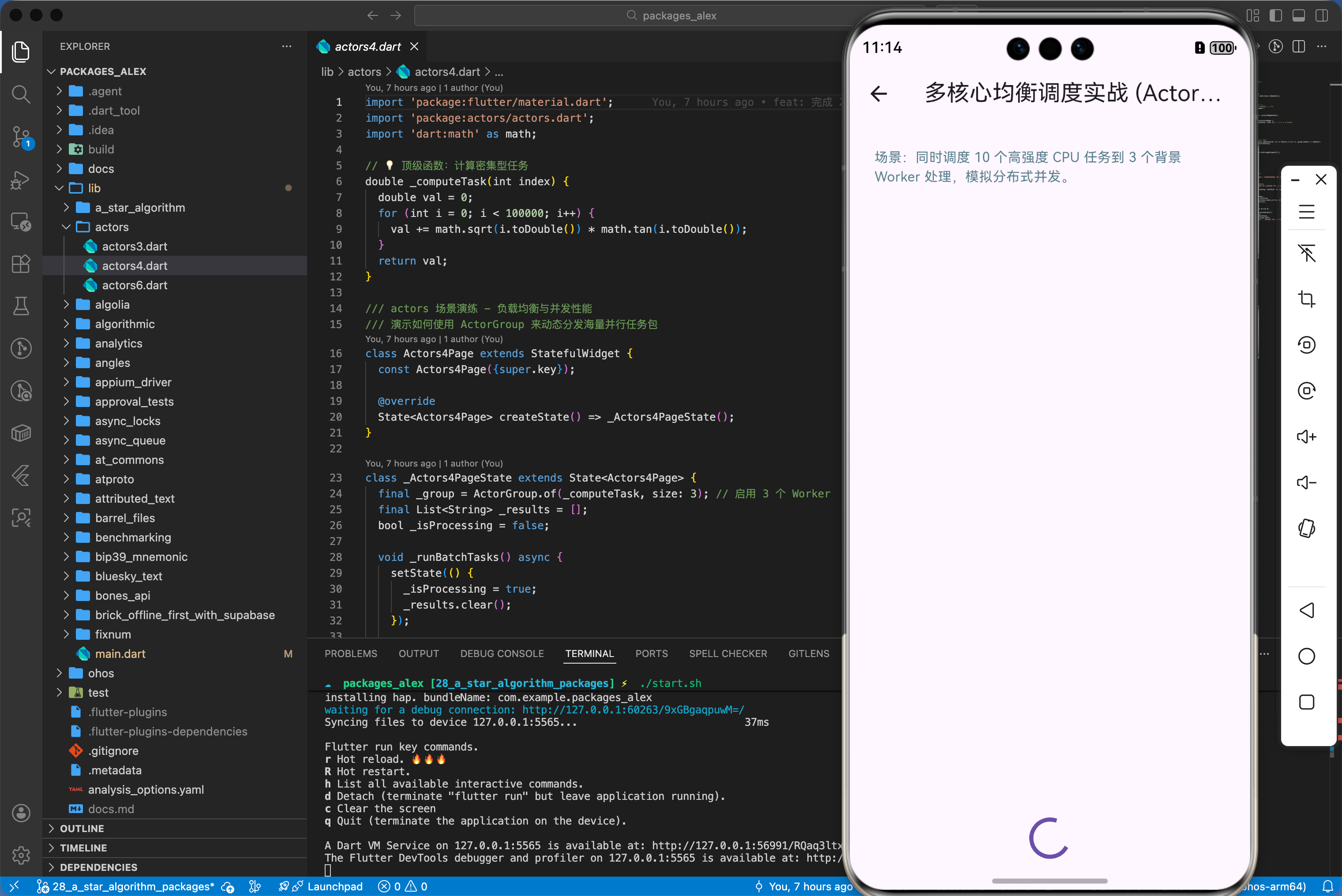
Task: Open the TERMINAL tab
Action: pyautogui.click(x=589, y=653)
